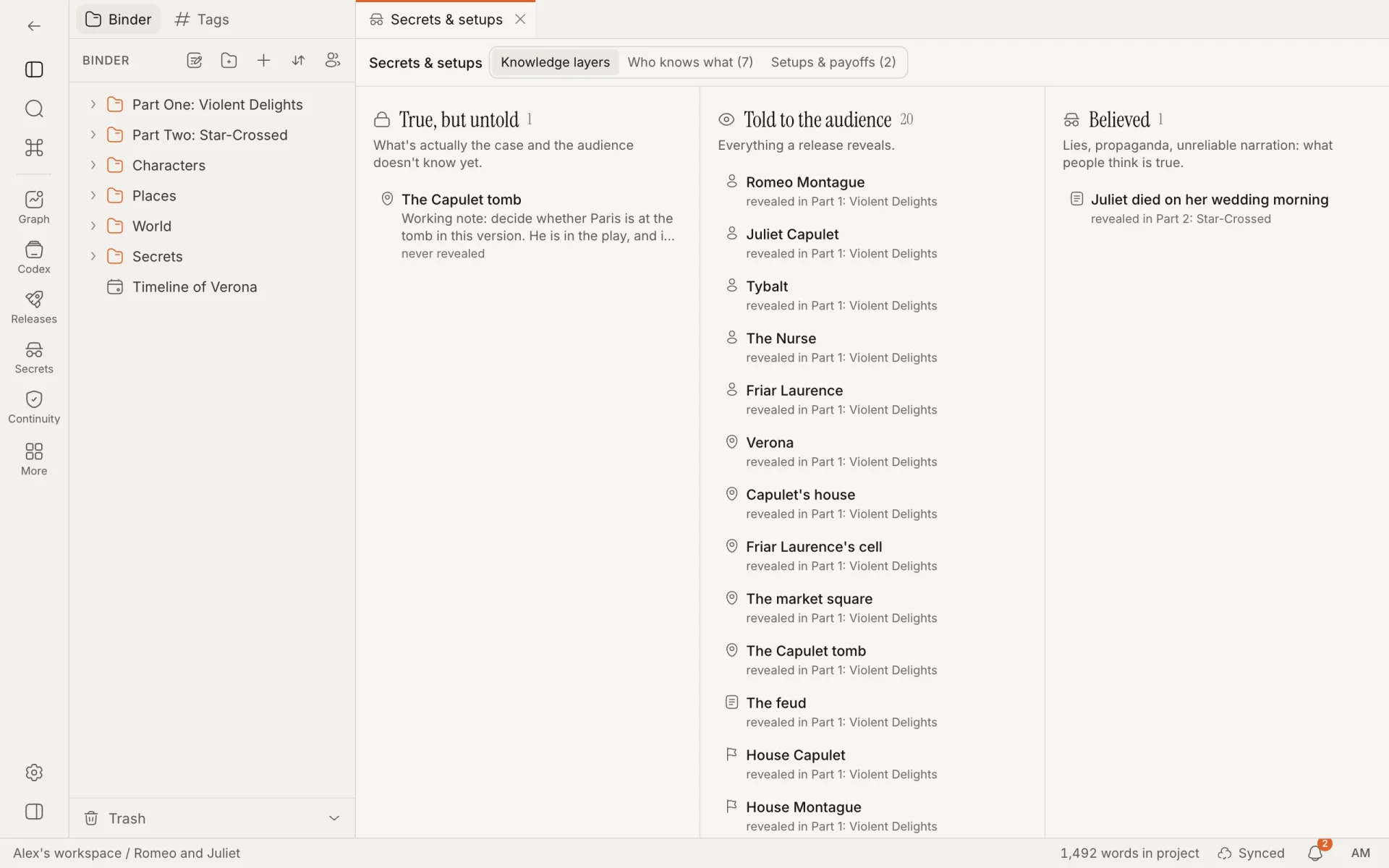Open the More apps menu
Image resolution: width=1389 pixels, height=868 pixels.
pyautogui.click(x=34, y=459)
